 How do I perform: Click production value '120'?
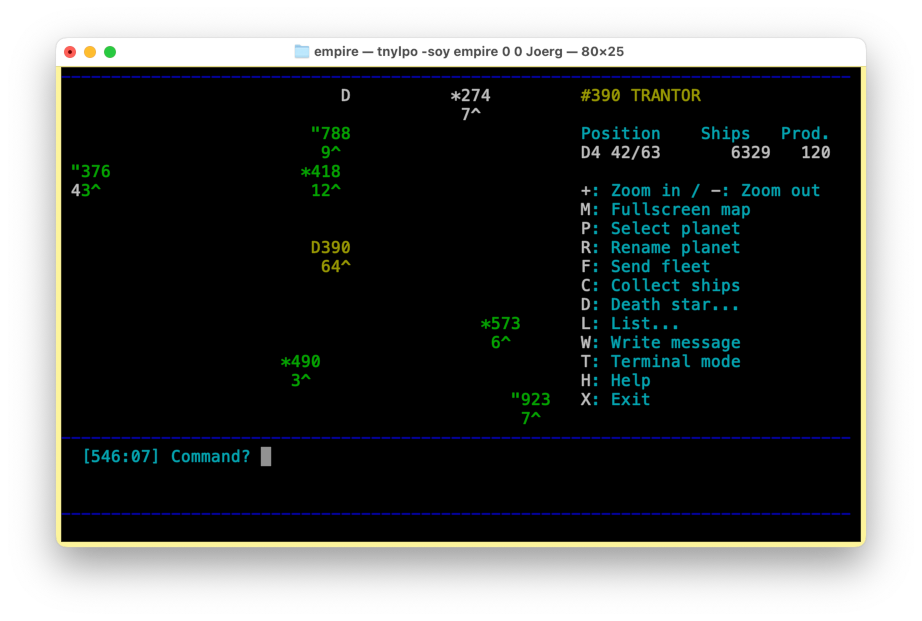point(816,152)
